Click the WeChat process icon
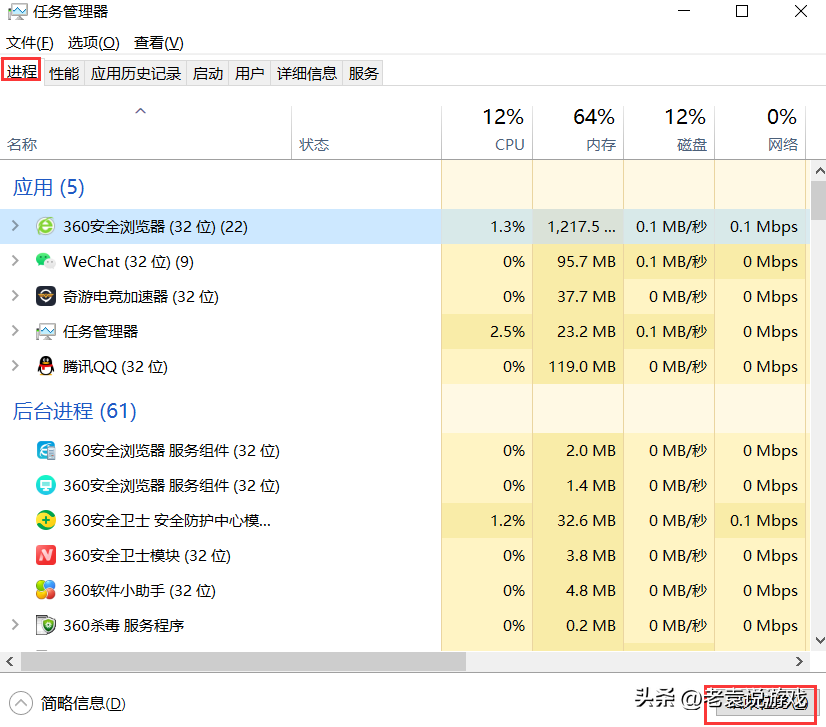Screen dimensions: 826x727 [x=45, y=262]
